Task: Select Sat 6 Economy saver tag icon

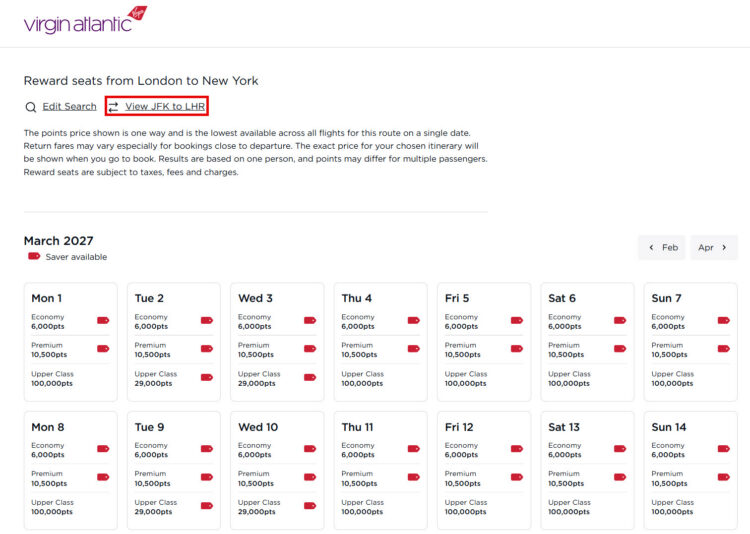Action: [620, 320]
